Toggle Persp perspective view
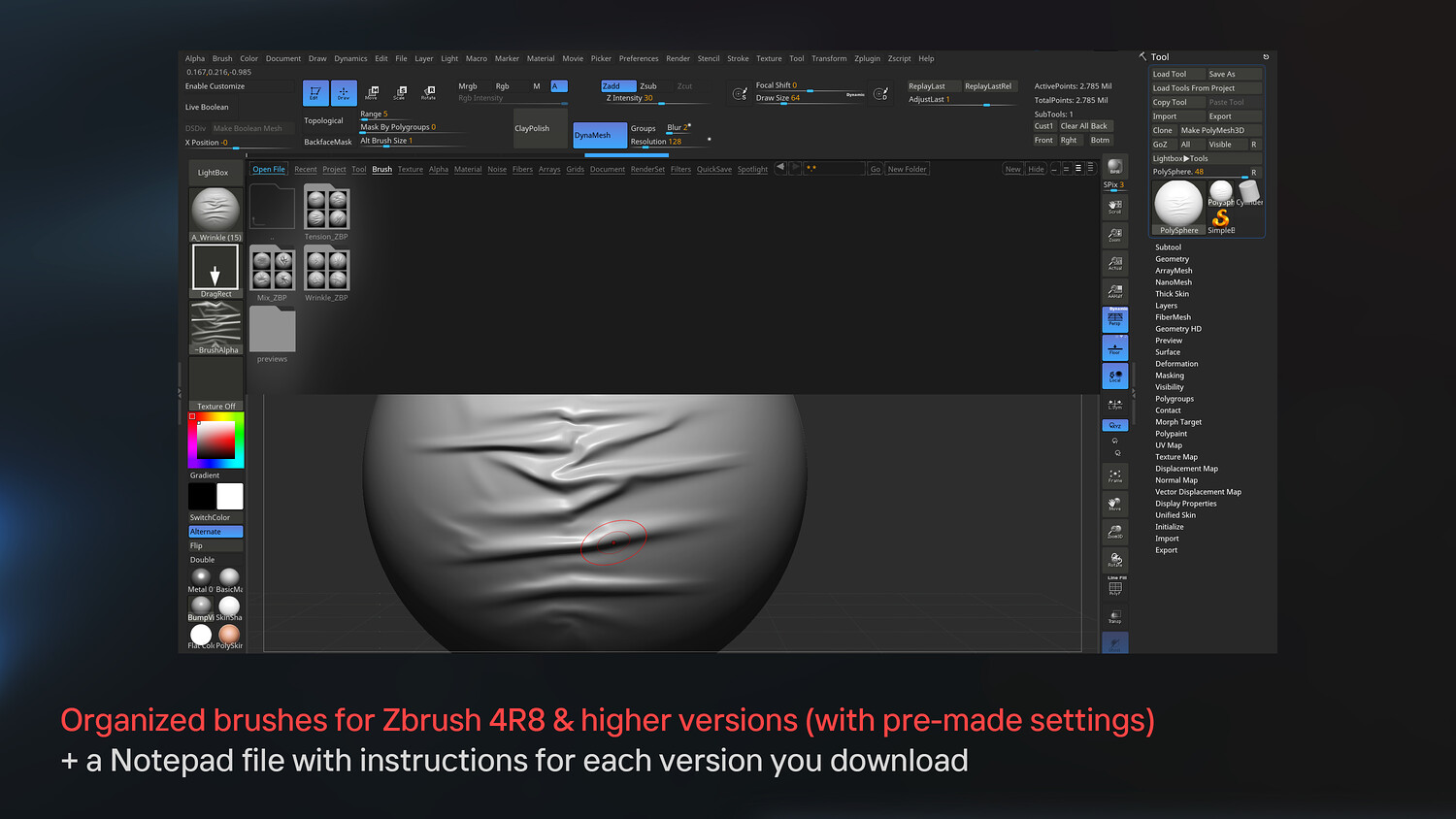The width and height of the screenshot is (1456, 819). 1115,319
